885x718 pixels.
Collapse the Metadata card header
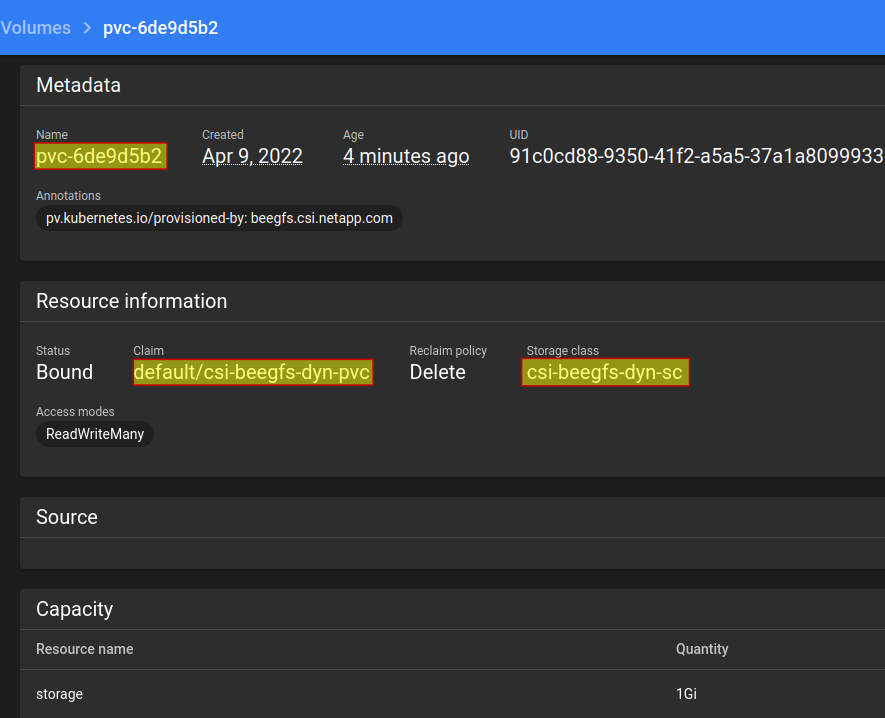tap(452, 85)
